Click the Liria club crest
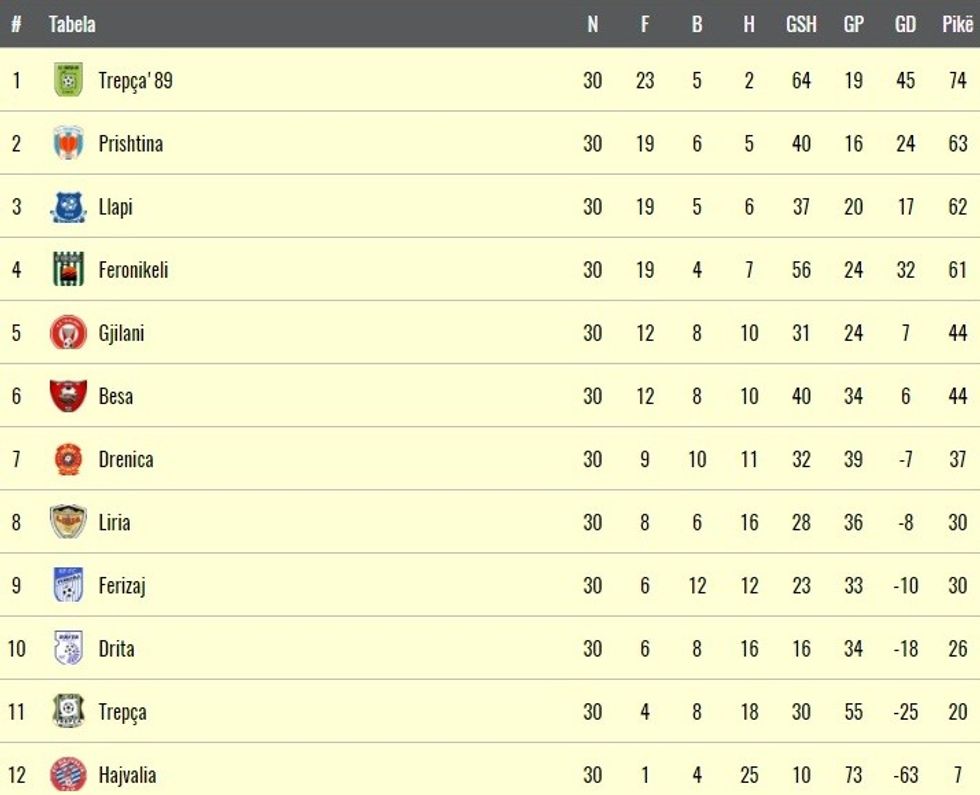The height and width of the screenshot is (795, 980). coord(68,522)
